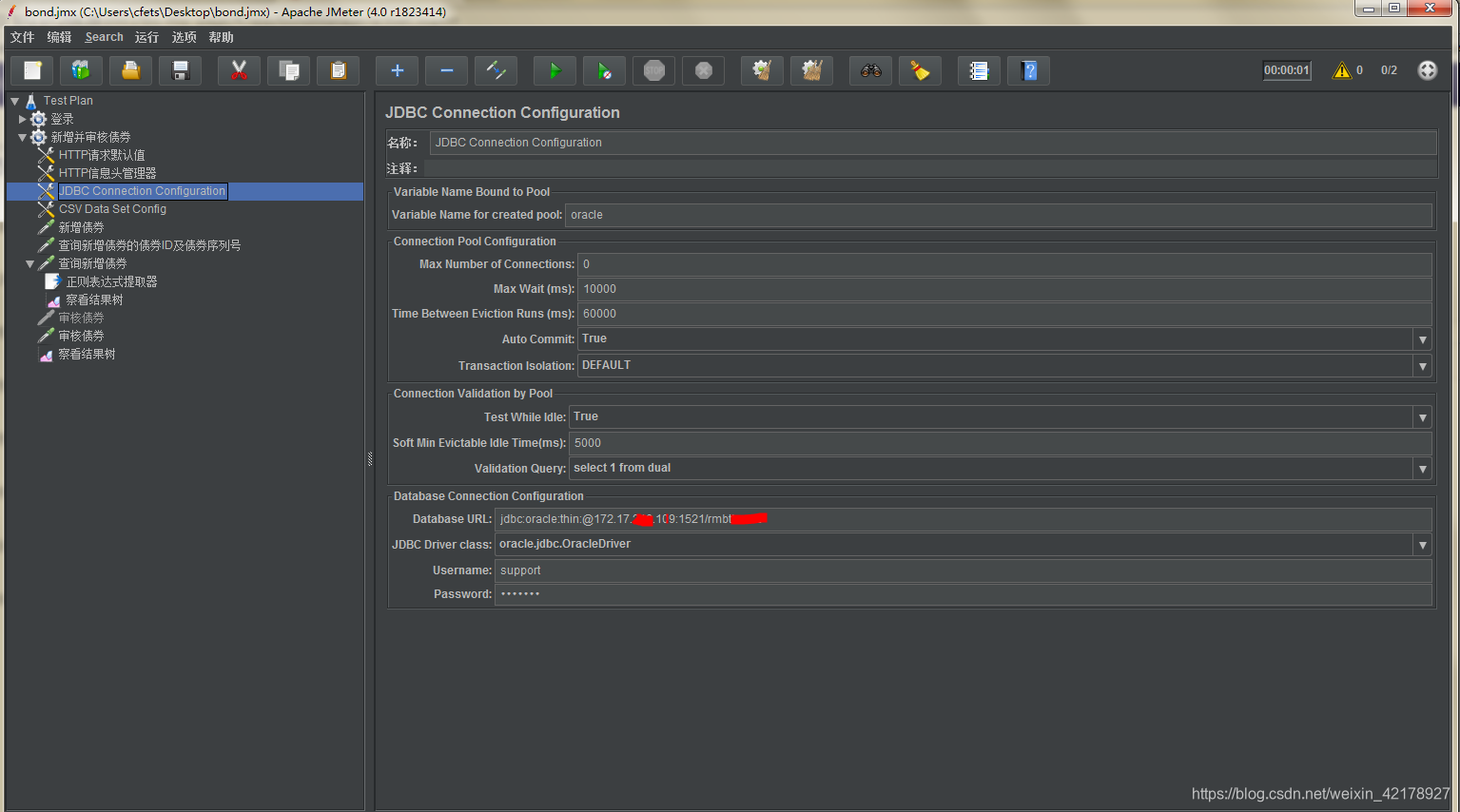Click Start no pauses icon
1460x812 pixels.
(605, 70)
